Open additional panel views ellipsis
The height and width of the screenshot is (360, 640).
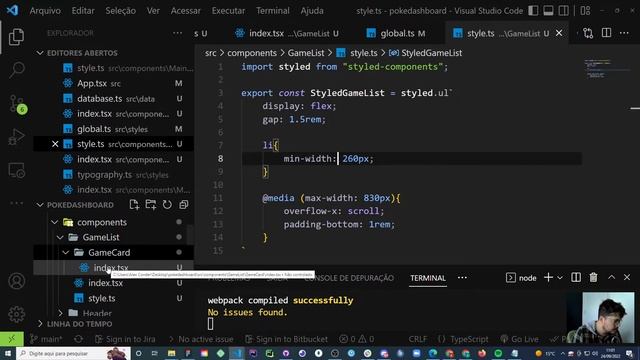coord(462,278)
